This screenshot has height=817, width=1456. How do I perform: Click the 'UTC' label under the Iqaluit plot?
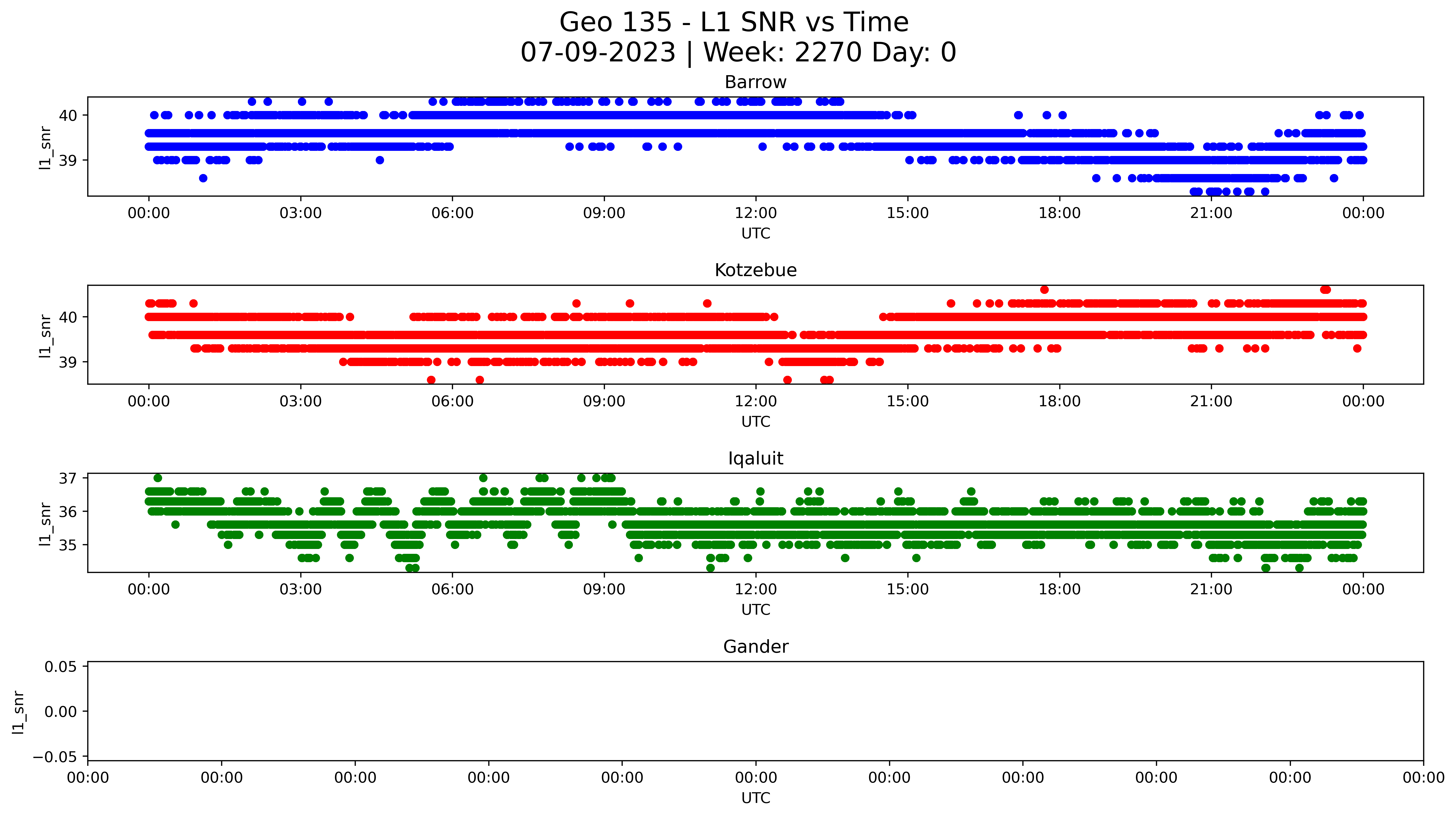coord(756,610)
